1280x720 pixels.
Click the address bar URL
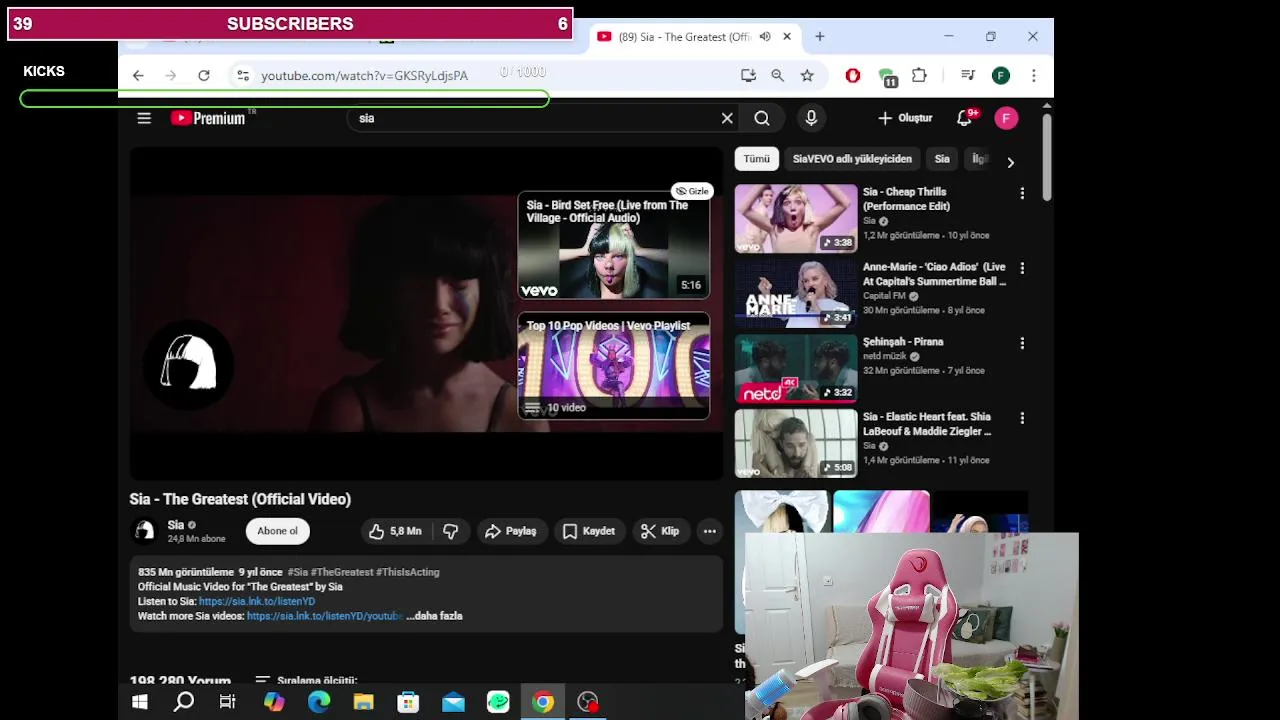pos(364,76)
